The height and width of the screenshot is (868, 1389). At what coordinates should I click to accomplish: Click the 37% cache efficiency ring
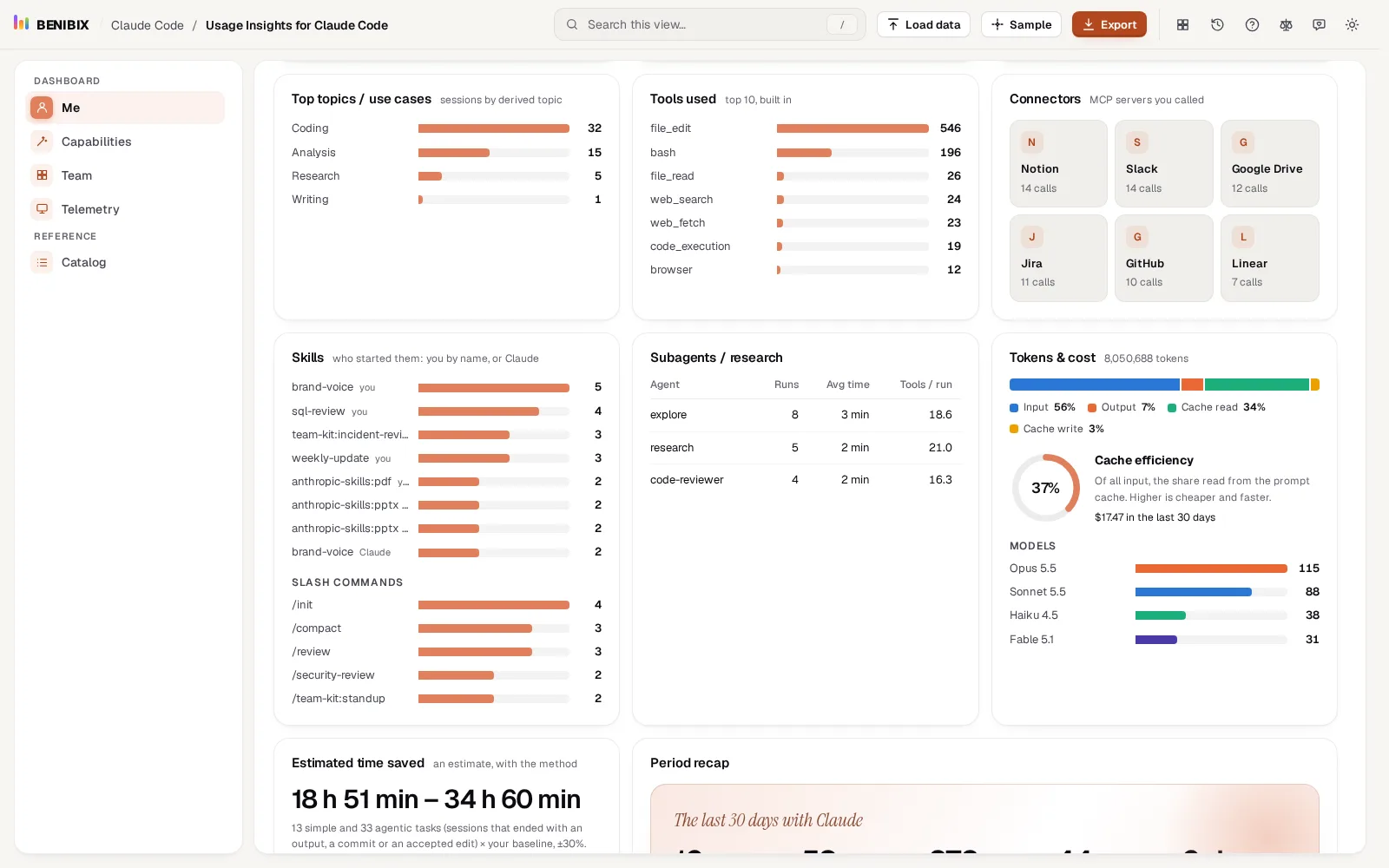tap(1046, 488)
